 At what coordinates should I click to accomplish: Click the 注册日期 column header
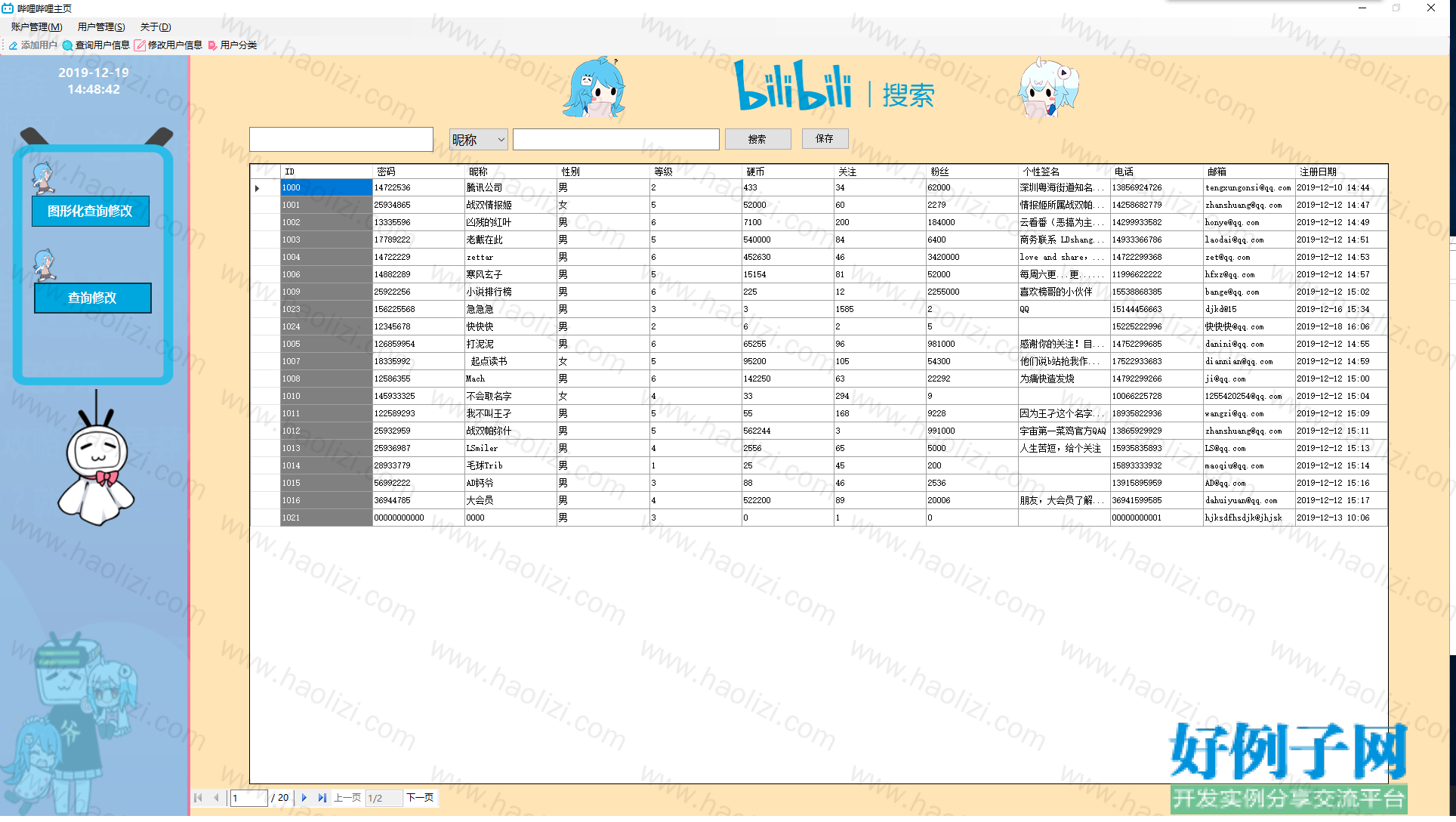[x=1340, y=172]
